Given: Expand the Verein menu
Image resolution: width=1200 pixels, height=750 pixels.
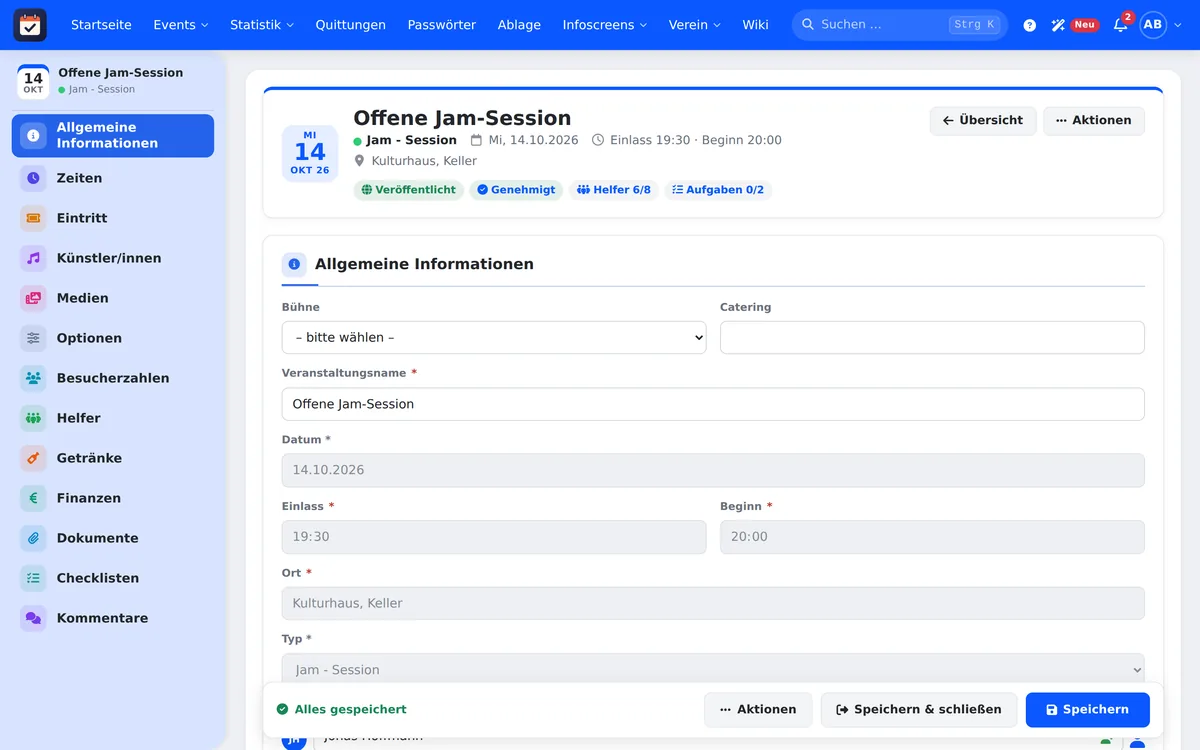Looking at the screenshot, I should tap(695, 25).
